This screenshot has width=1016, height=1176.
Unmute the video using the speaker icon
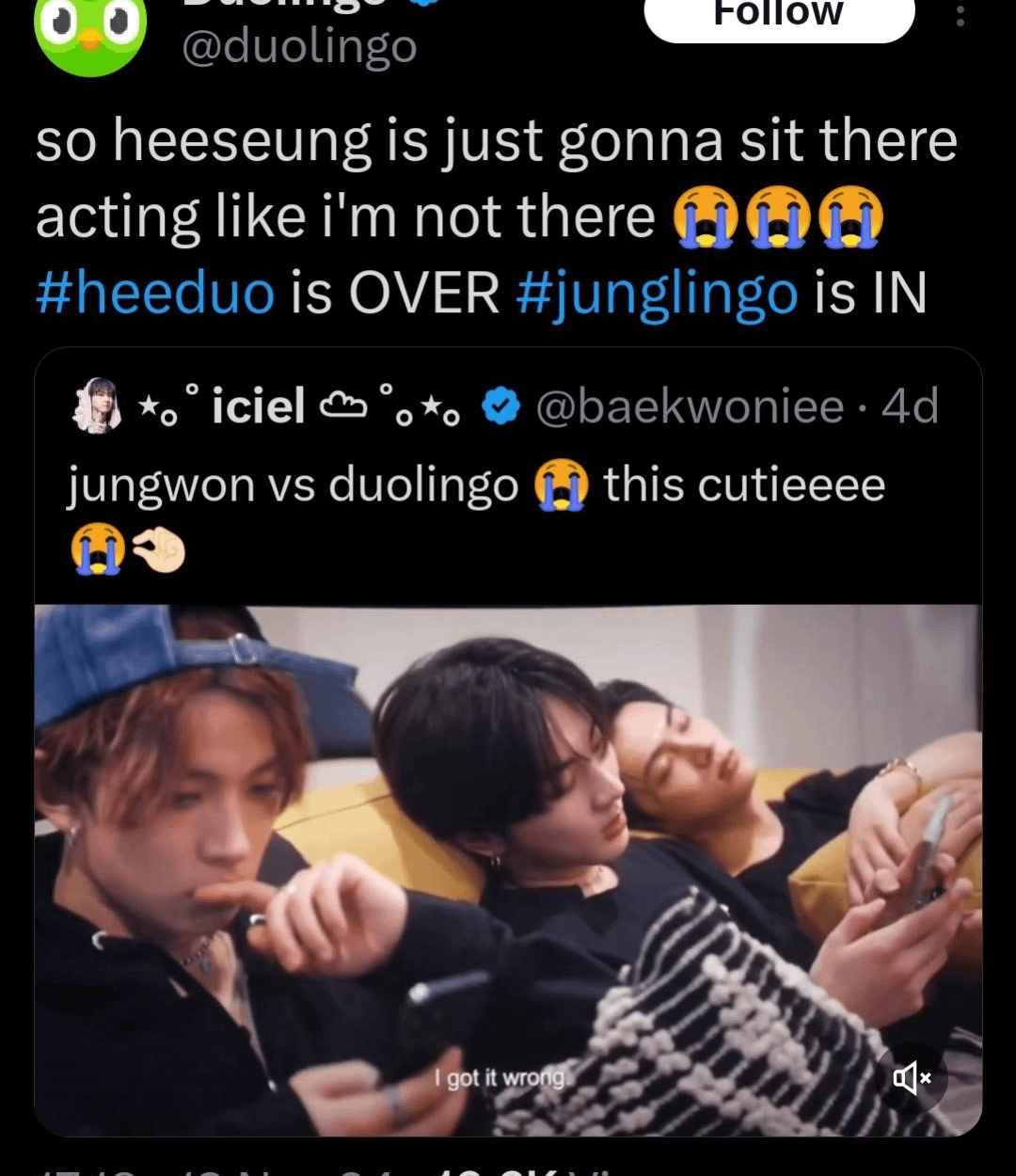click(911, 1078)
